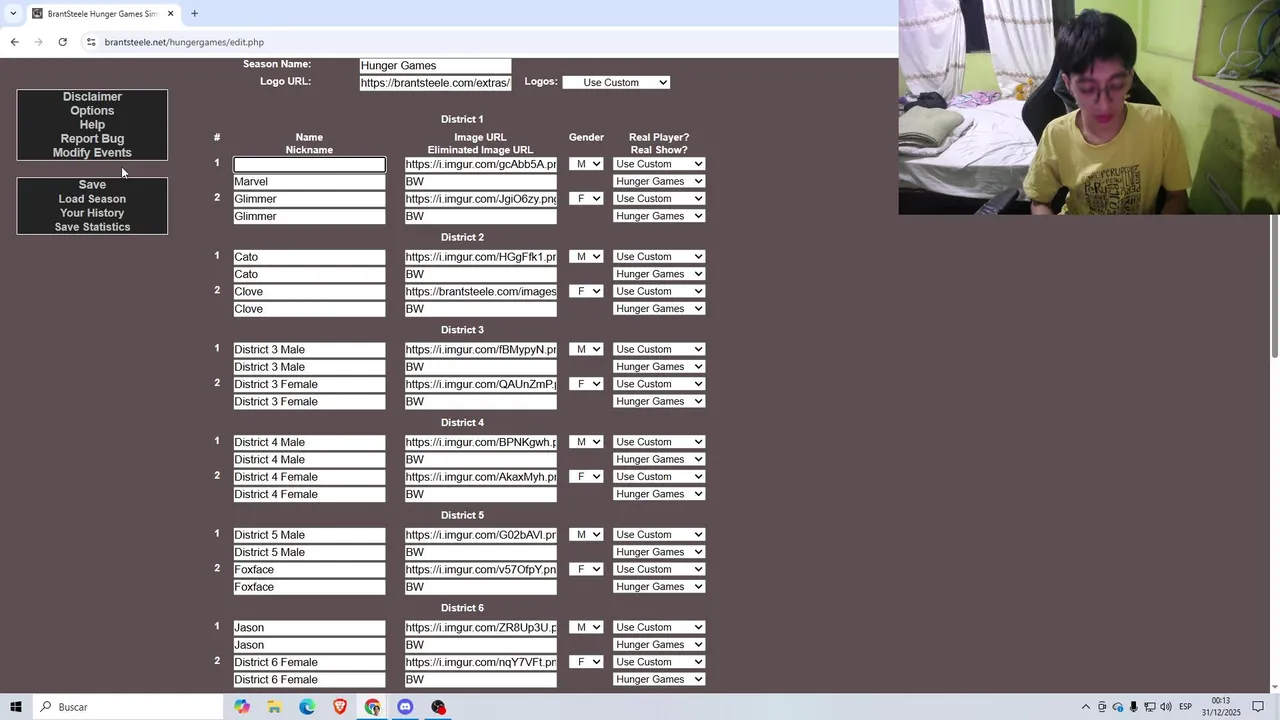1280x720 pixels.
Task: Open the Options menu link
Action: click(92, 111)
